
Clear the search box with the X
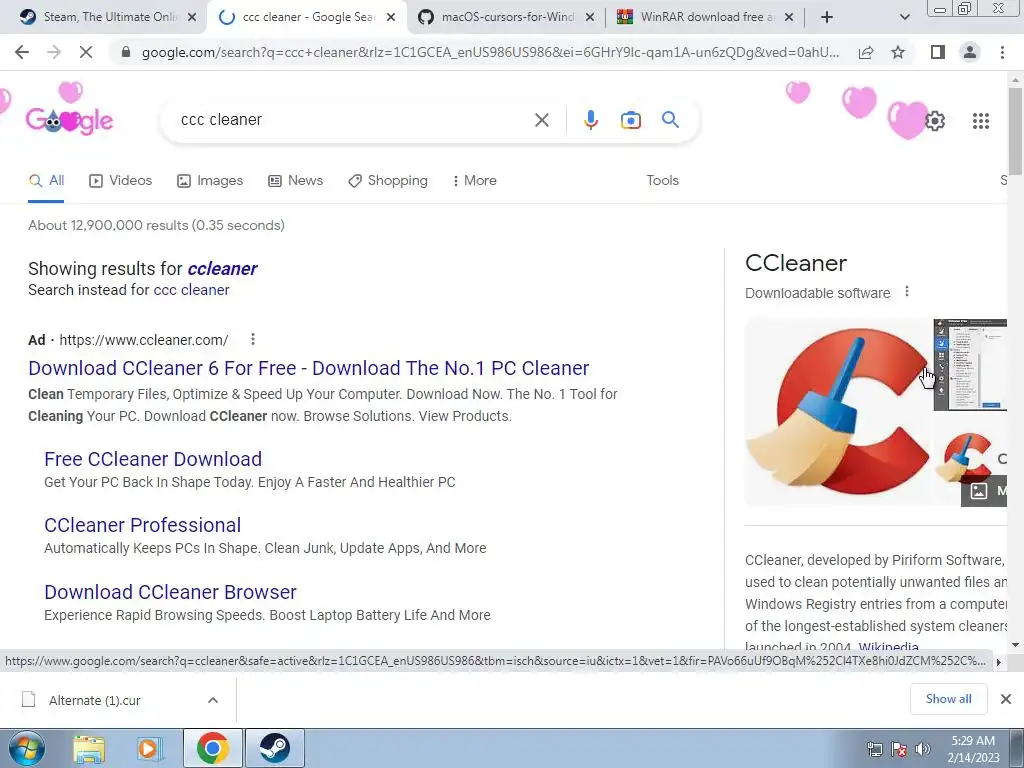(541, 120)
